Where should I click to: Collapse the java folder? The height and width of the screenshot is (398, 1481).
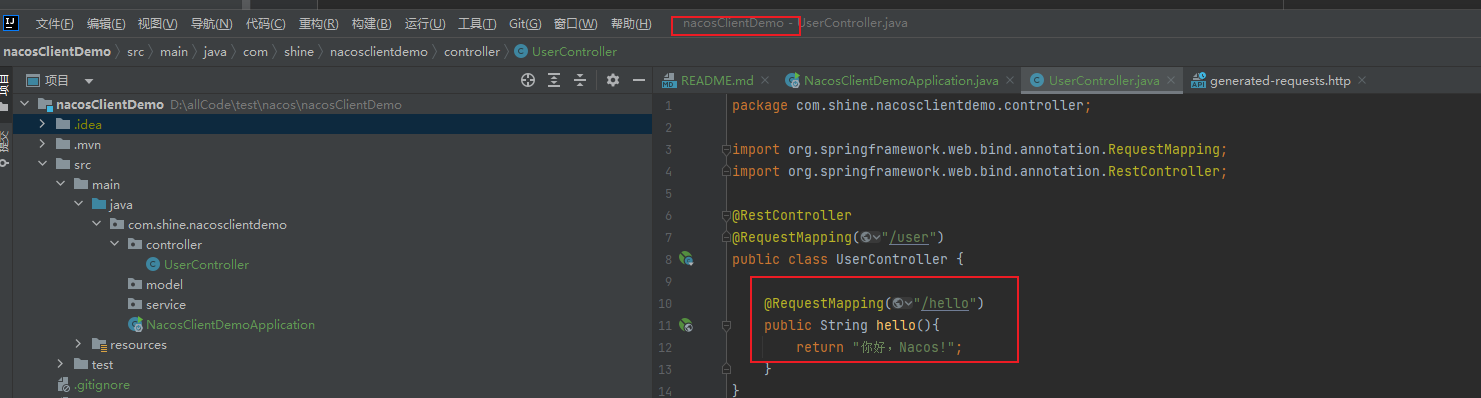click(x=79, y=204)
